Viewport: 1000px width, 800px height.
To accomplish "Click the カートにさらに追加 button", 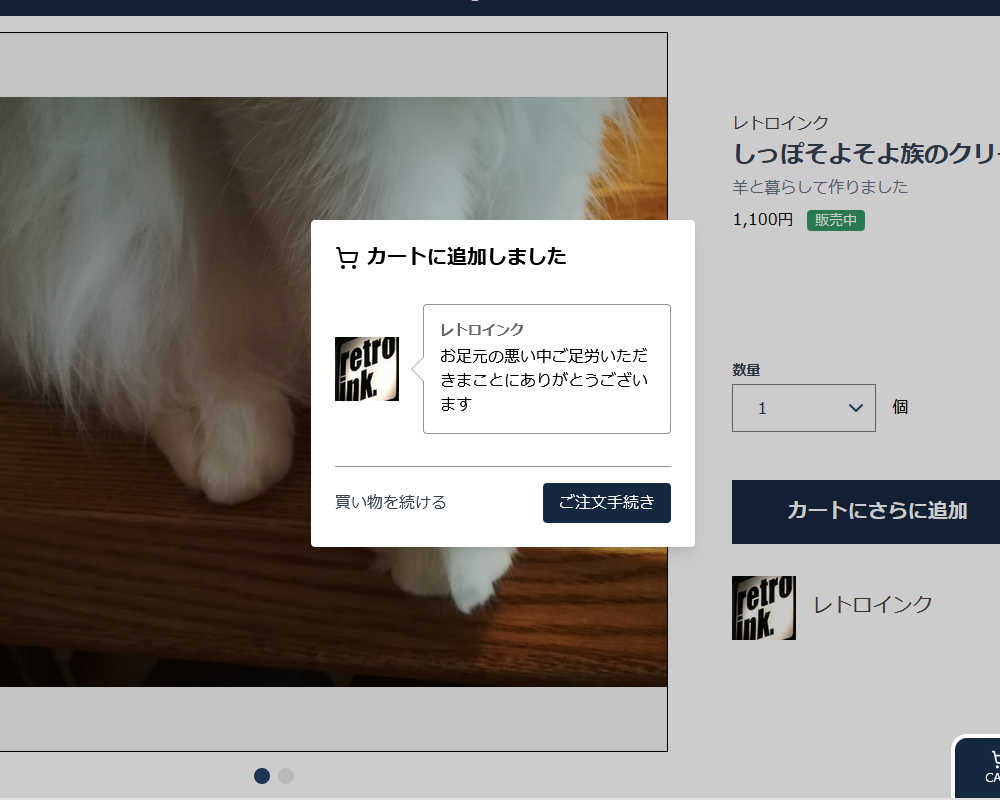I will 865,512.
